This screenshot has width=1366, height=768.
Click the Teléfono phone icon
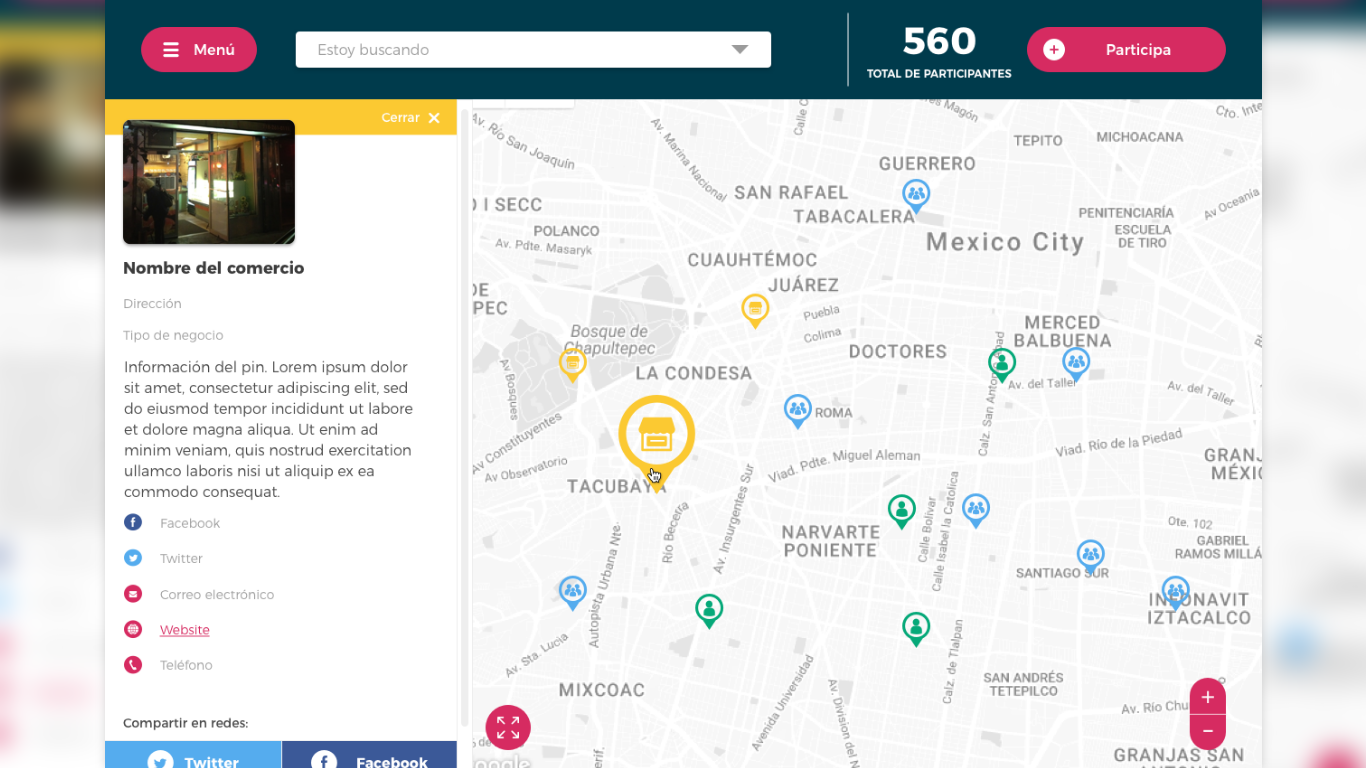(133, 665)
